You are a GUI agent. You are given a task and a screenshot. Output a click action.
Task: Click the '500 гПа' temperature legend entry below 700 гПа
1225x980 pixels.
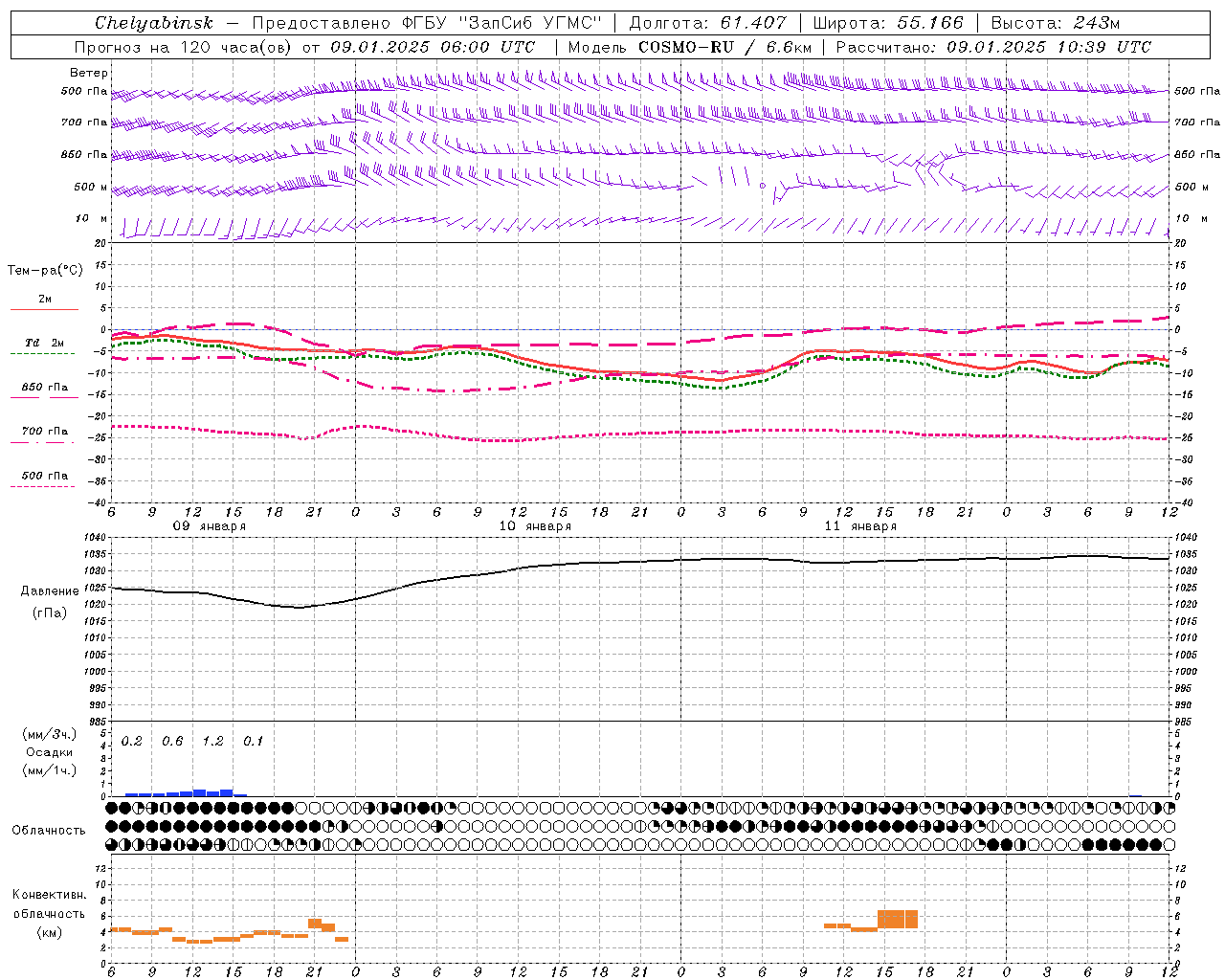pyautogui.click(x=44, y=476)
